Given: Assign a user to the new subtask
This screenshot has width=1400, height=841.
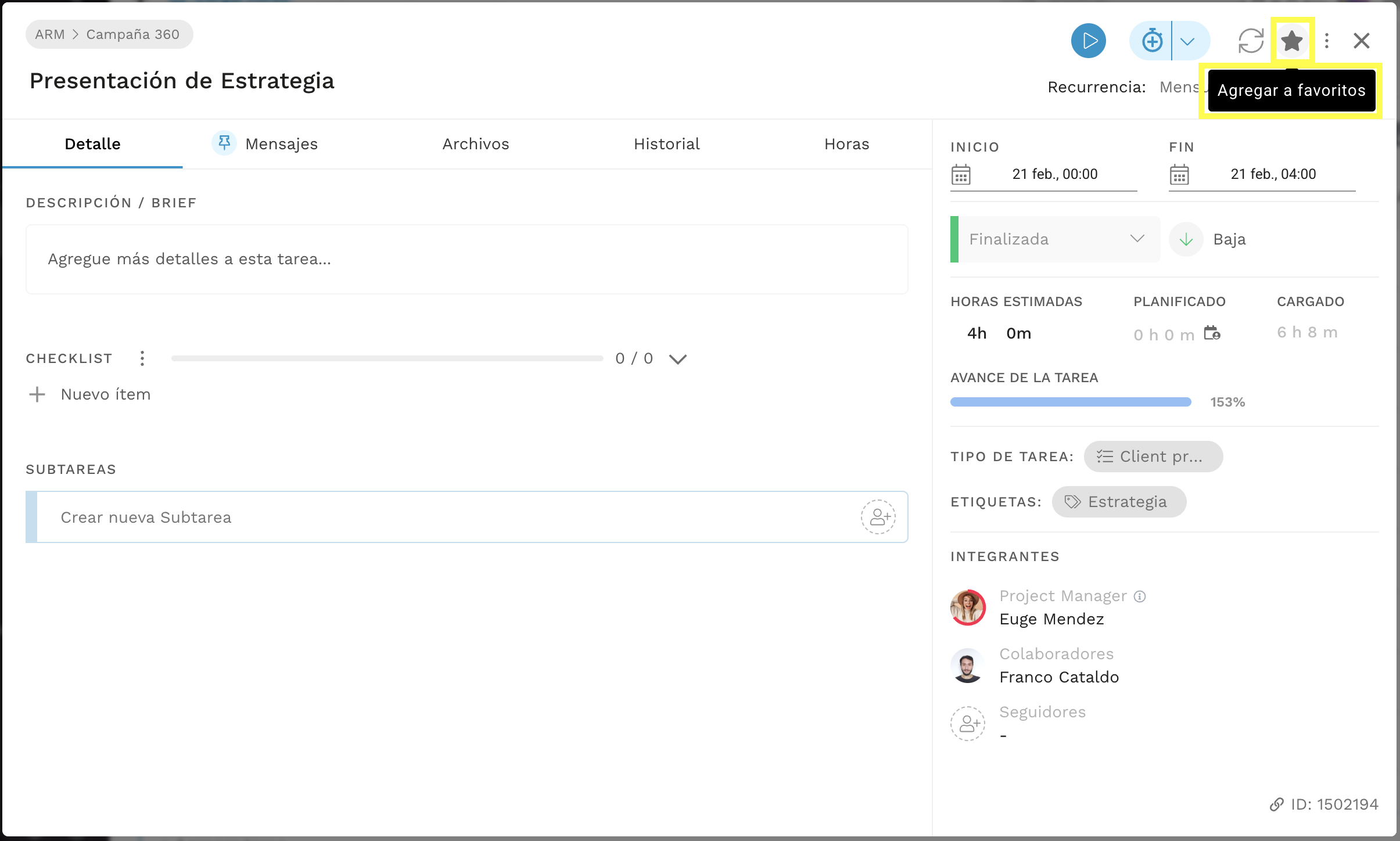Looking at the screenshot, I should [878, 517].
